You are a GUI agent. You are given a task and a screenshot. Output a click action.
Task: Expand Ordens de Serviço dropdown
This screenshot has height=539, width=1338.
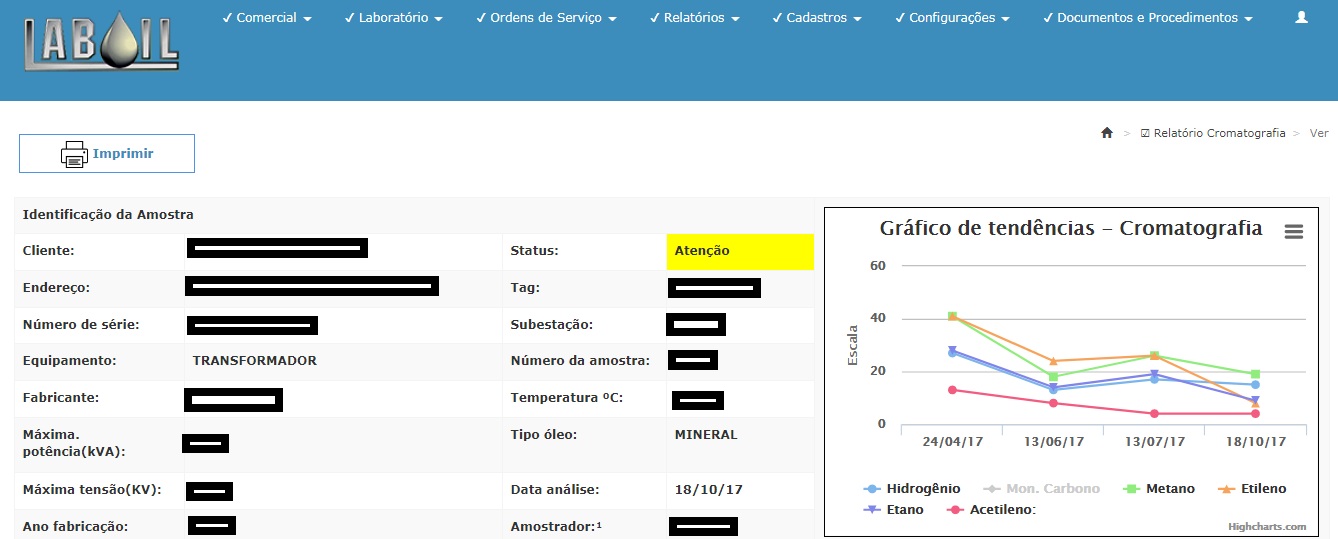click(x=546, y=18)
